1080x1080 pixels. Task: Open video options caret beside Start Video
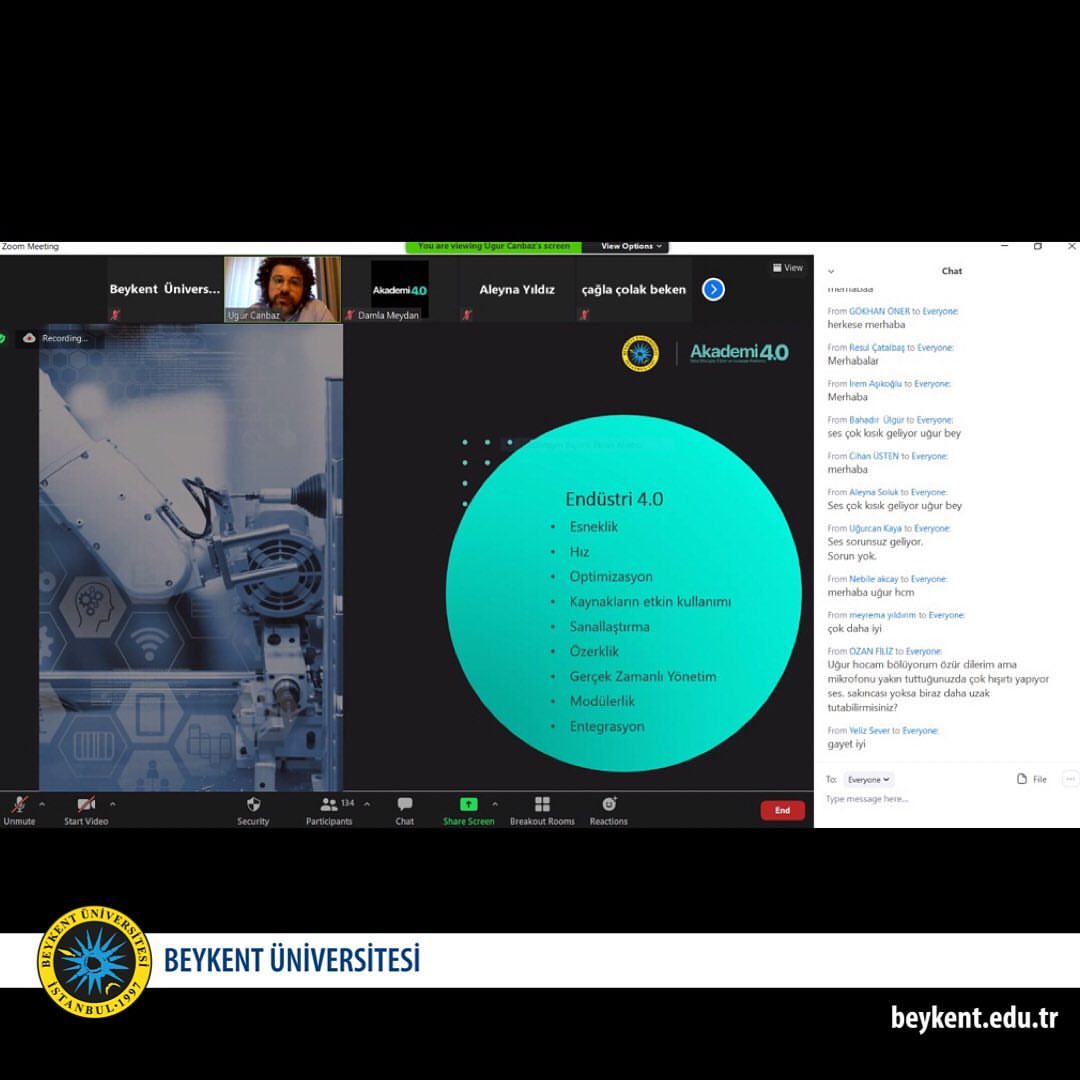coord(112,803)
